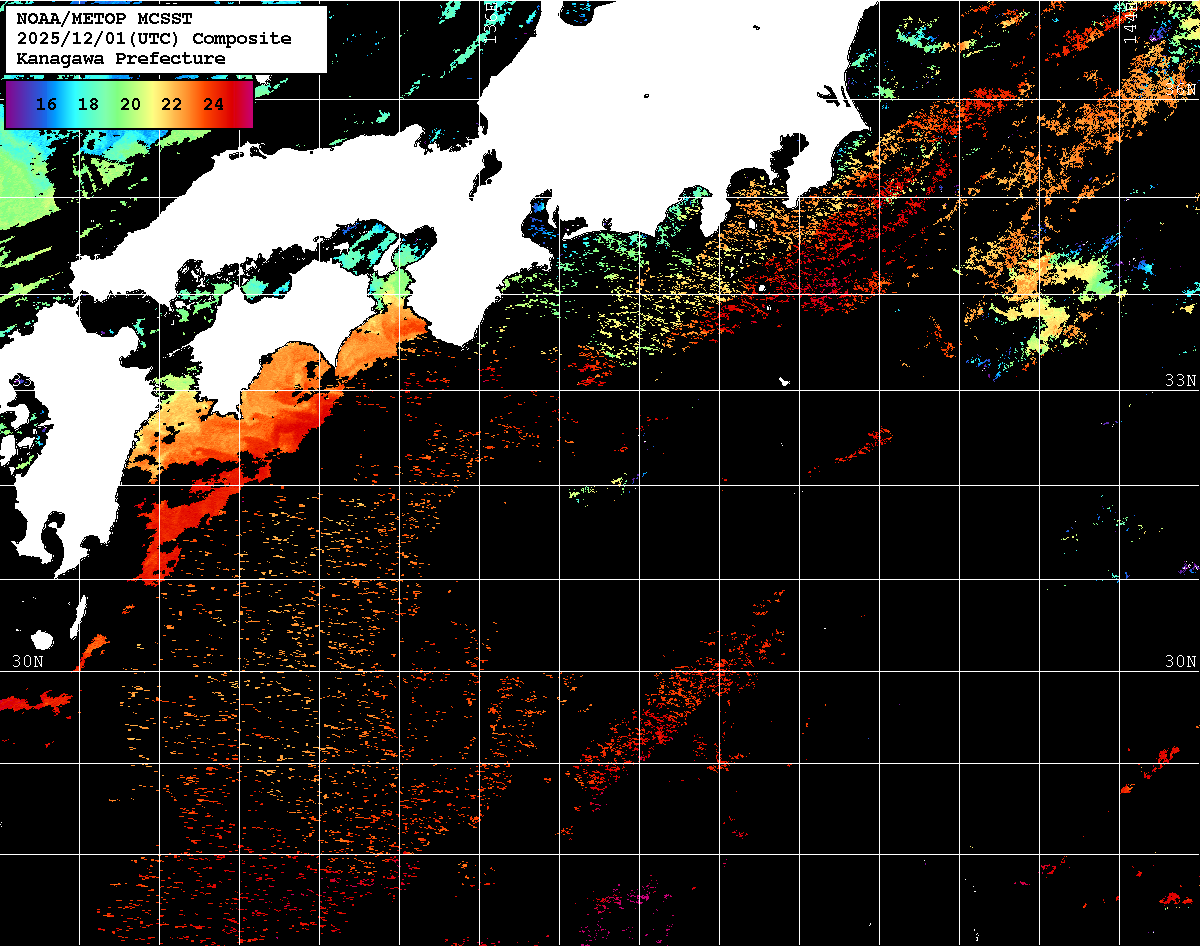Click the 30N latitude label on right edge

1180,662
